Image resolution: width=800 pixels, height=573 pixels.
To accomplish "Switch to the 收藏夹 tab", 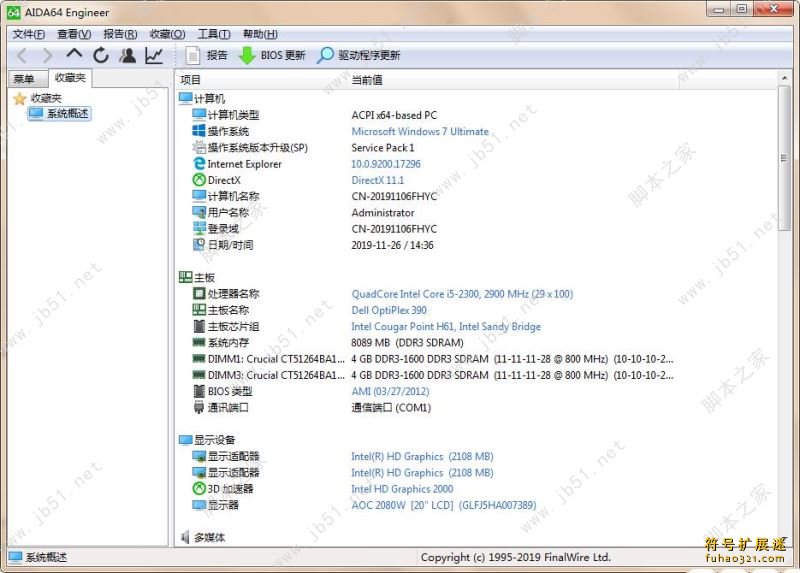I will 70,78.
